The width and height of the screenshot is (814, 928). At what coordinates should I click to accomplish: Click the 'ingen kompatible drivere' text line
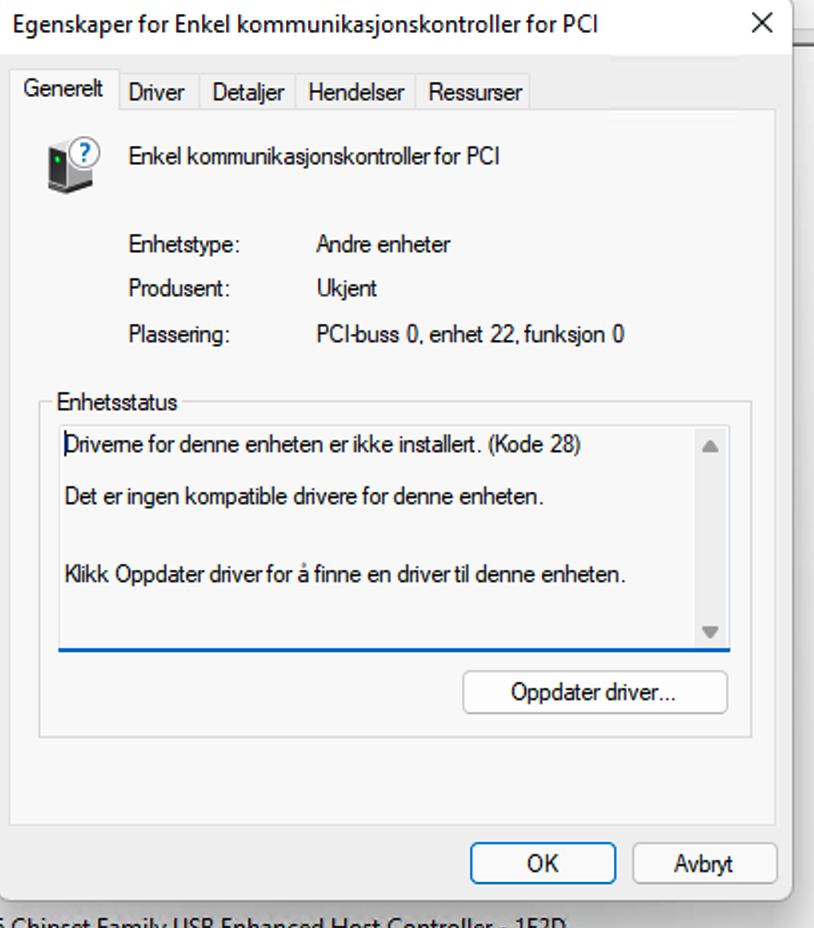click(x=304, y=496)
